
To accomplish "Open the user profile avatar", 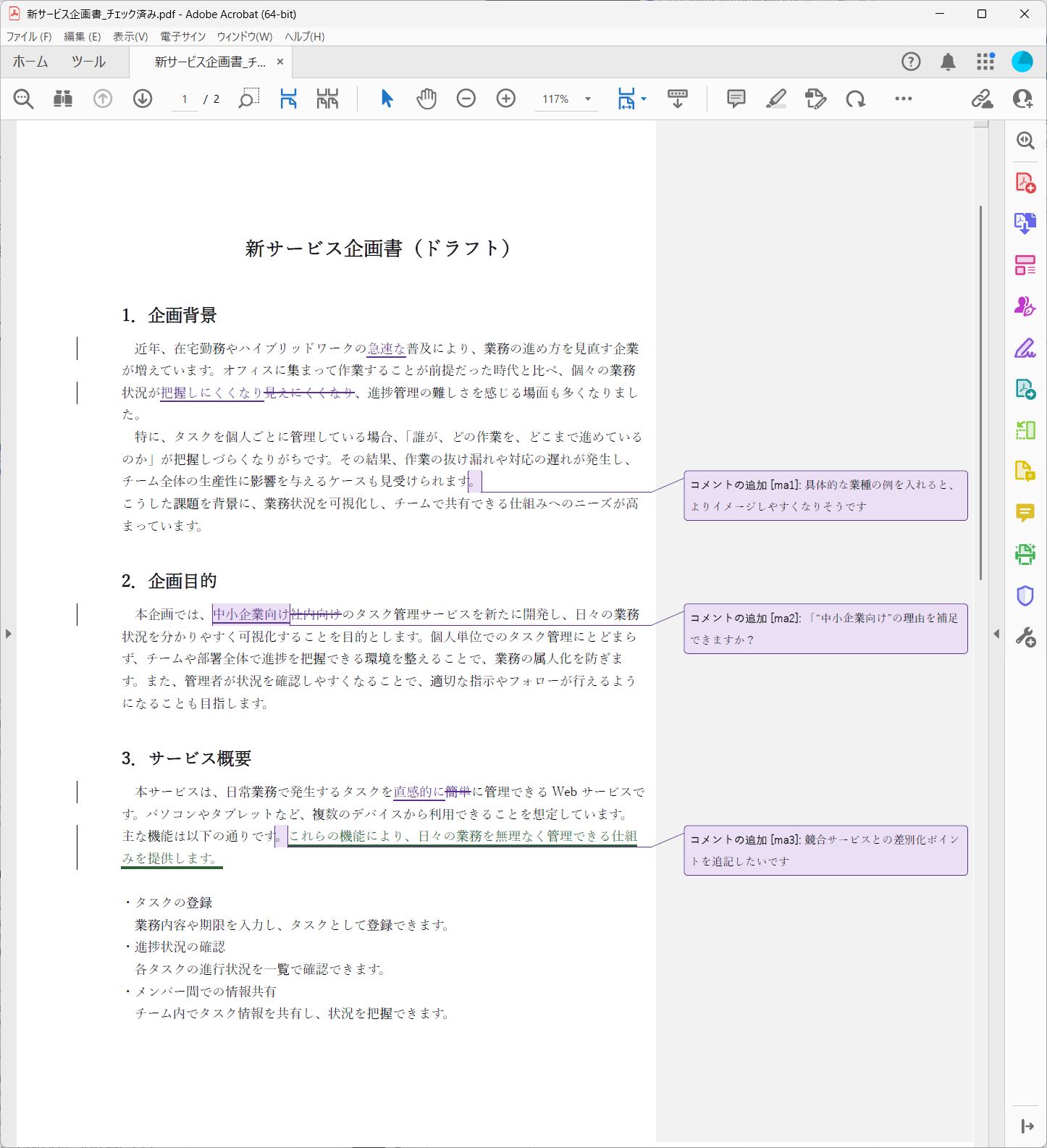I will pyautogui.click(x=1022, y=62).
